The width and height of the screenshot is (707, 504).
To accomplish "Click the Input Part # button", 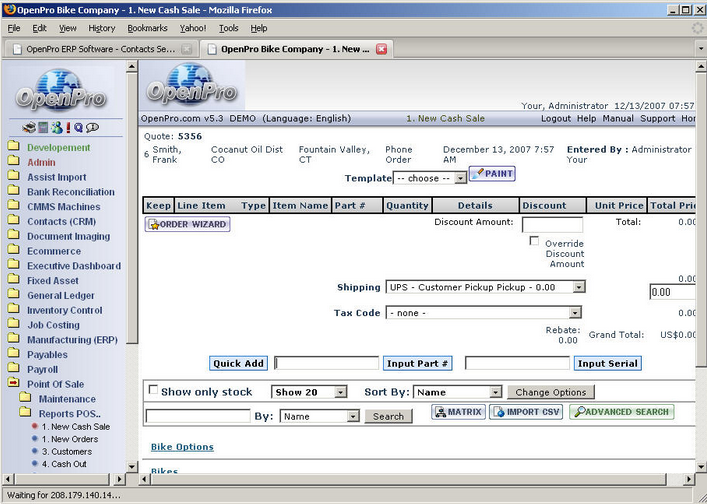I will pos(418,363).
